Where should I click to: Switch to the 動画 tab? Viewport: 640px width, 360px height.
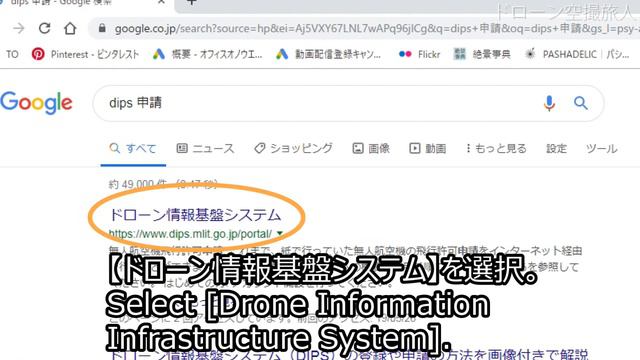coord(427,148)
